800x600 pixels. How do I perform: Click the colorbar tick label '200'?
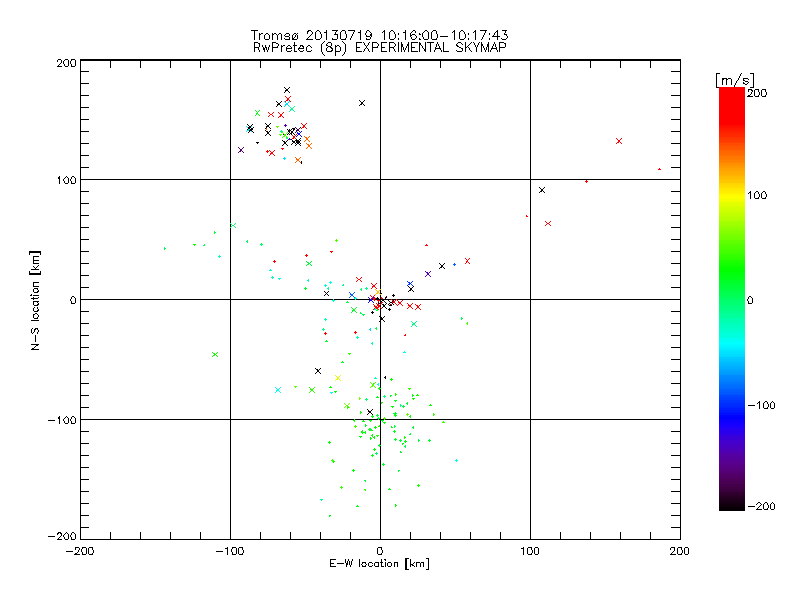coord(757,93)
